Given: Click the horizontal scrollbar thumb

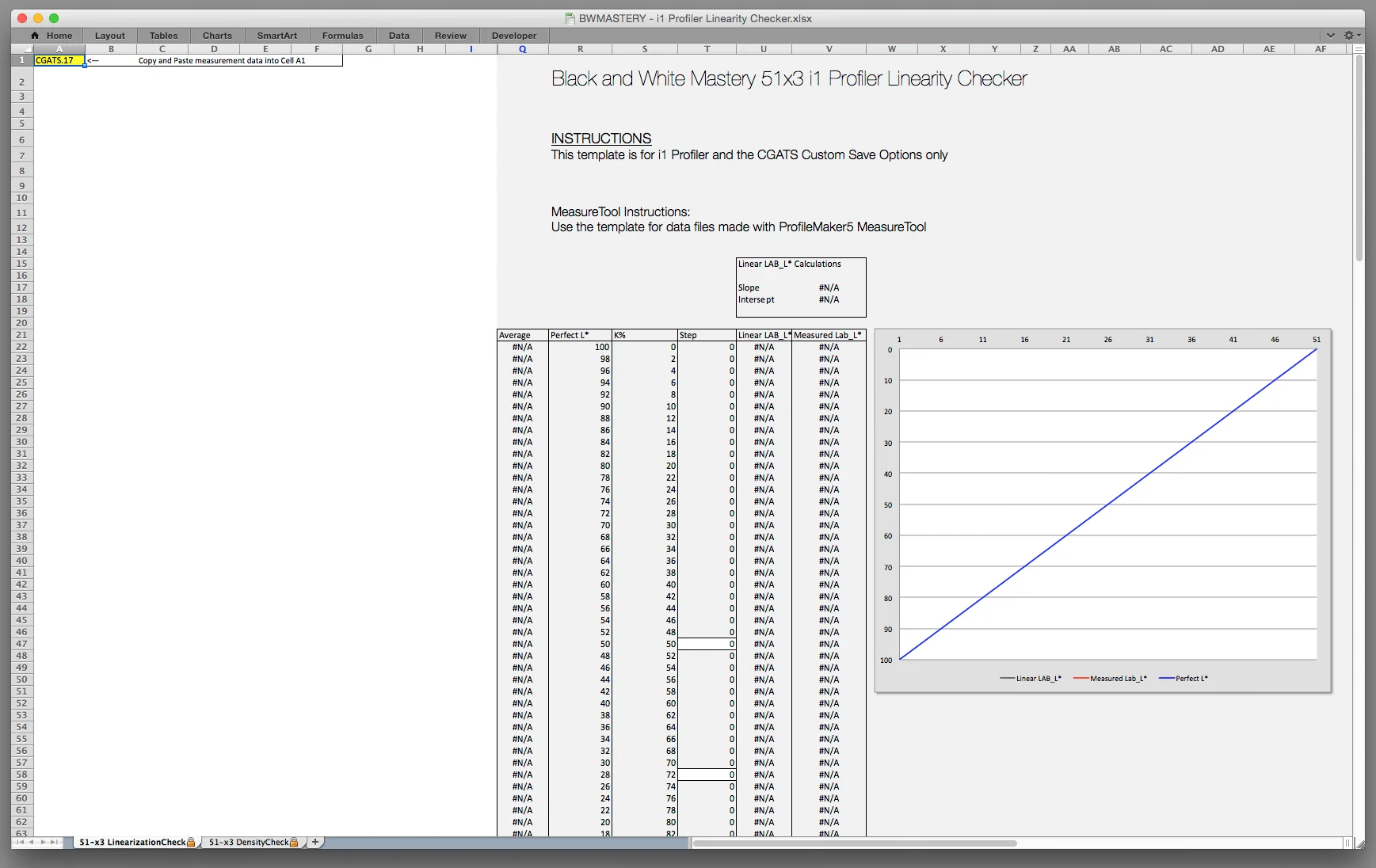Looking at the screenshot, I should click(855, 843).
